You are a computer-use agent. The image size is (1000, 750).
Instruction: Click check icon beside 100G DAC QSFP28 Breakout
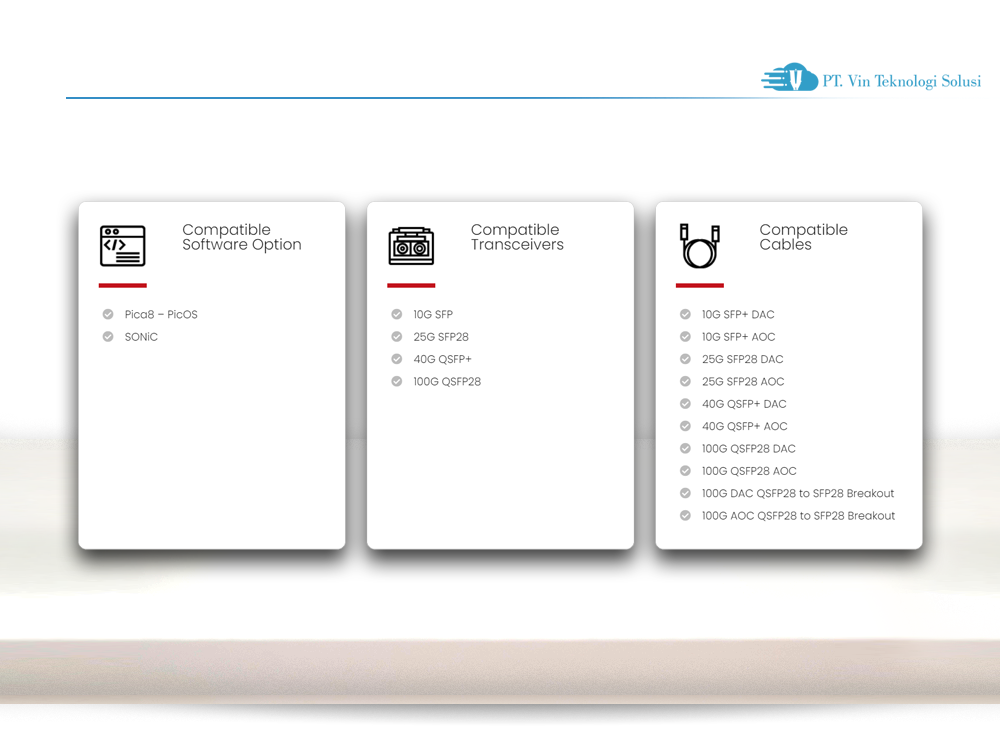click(685, 493)
